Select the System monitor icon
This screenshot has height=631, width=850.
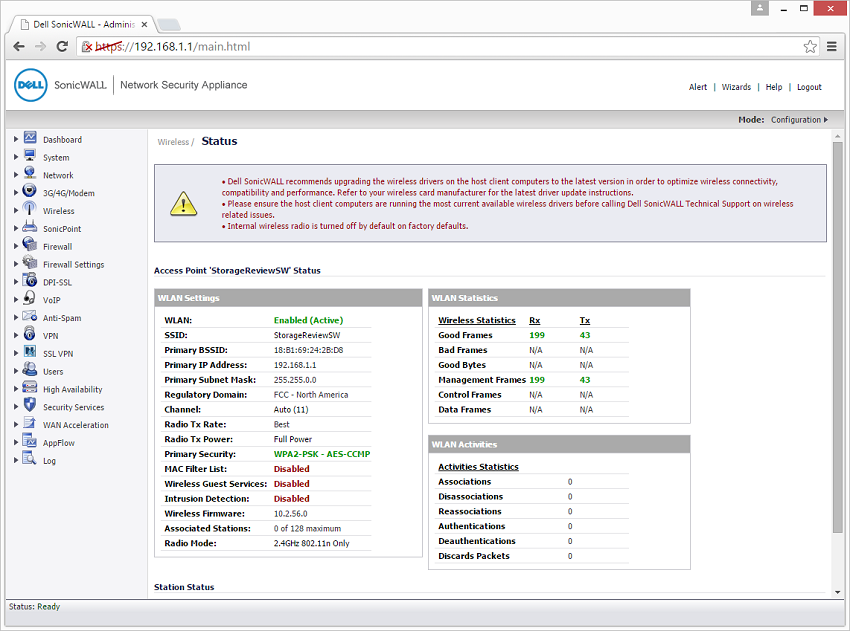30,156
